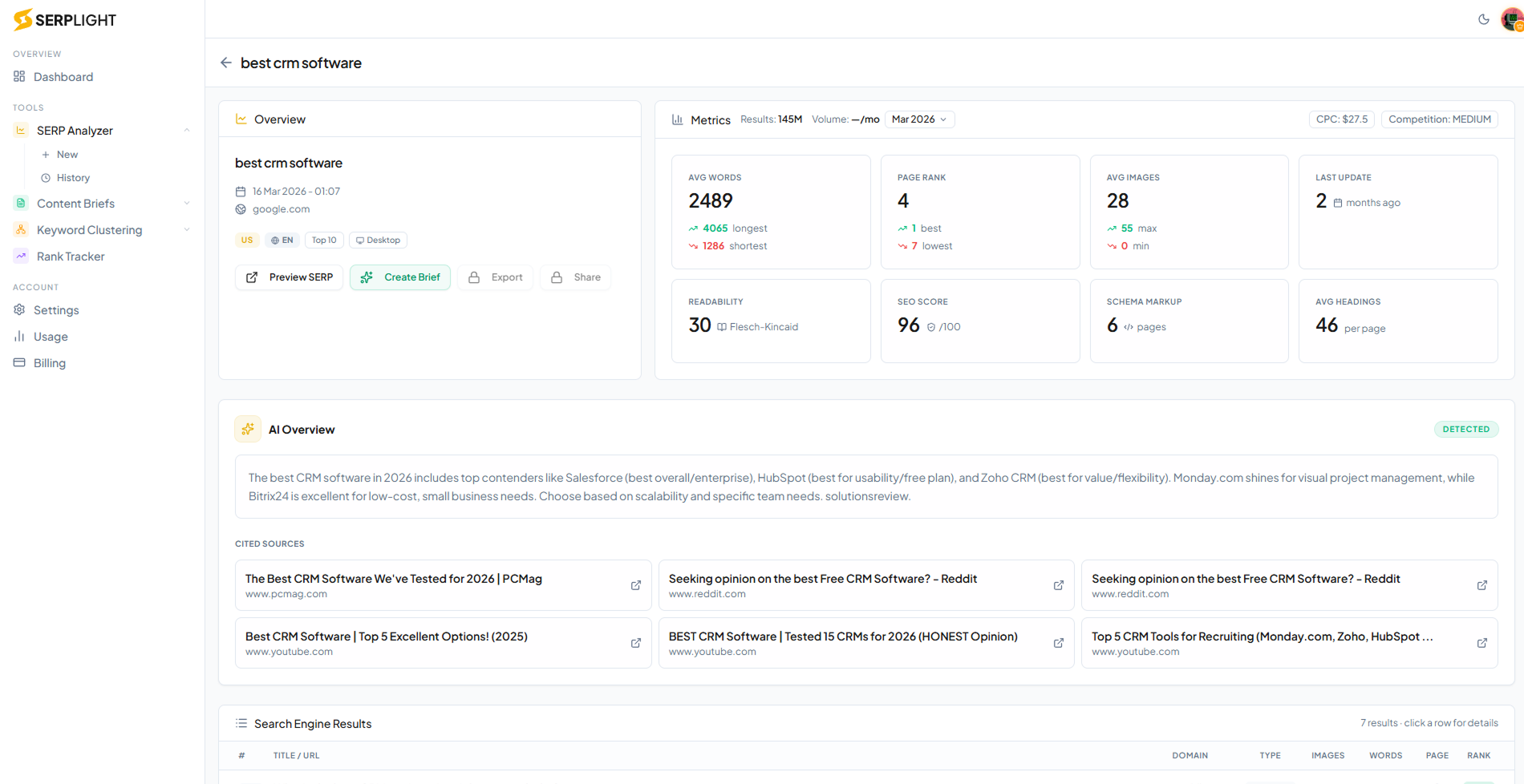Expand the Content Briefs chevron
This screenshot has width=1524, height=784.
click(x=187, y=204)
